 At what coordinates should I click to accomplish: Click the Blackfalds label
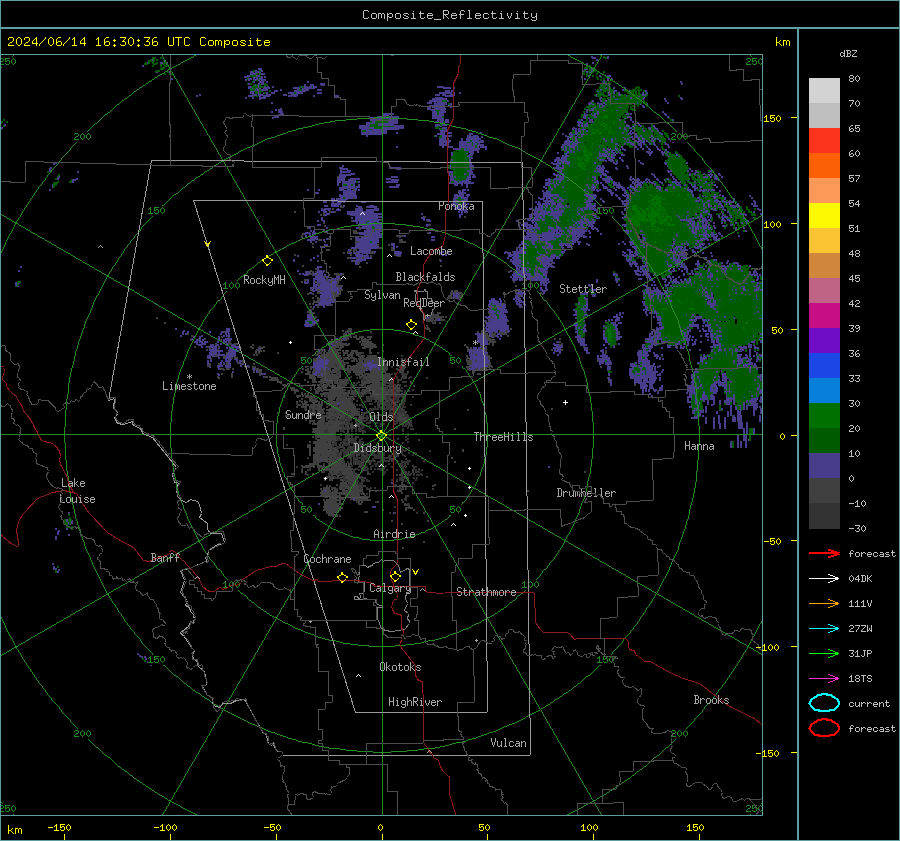pos(425,277)
